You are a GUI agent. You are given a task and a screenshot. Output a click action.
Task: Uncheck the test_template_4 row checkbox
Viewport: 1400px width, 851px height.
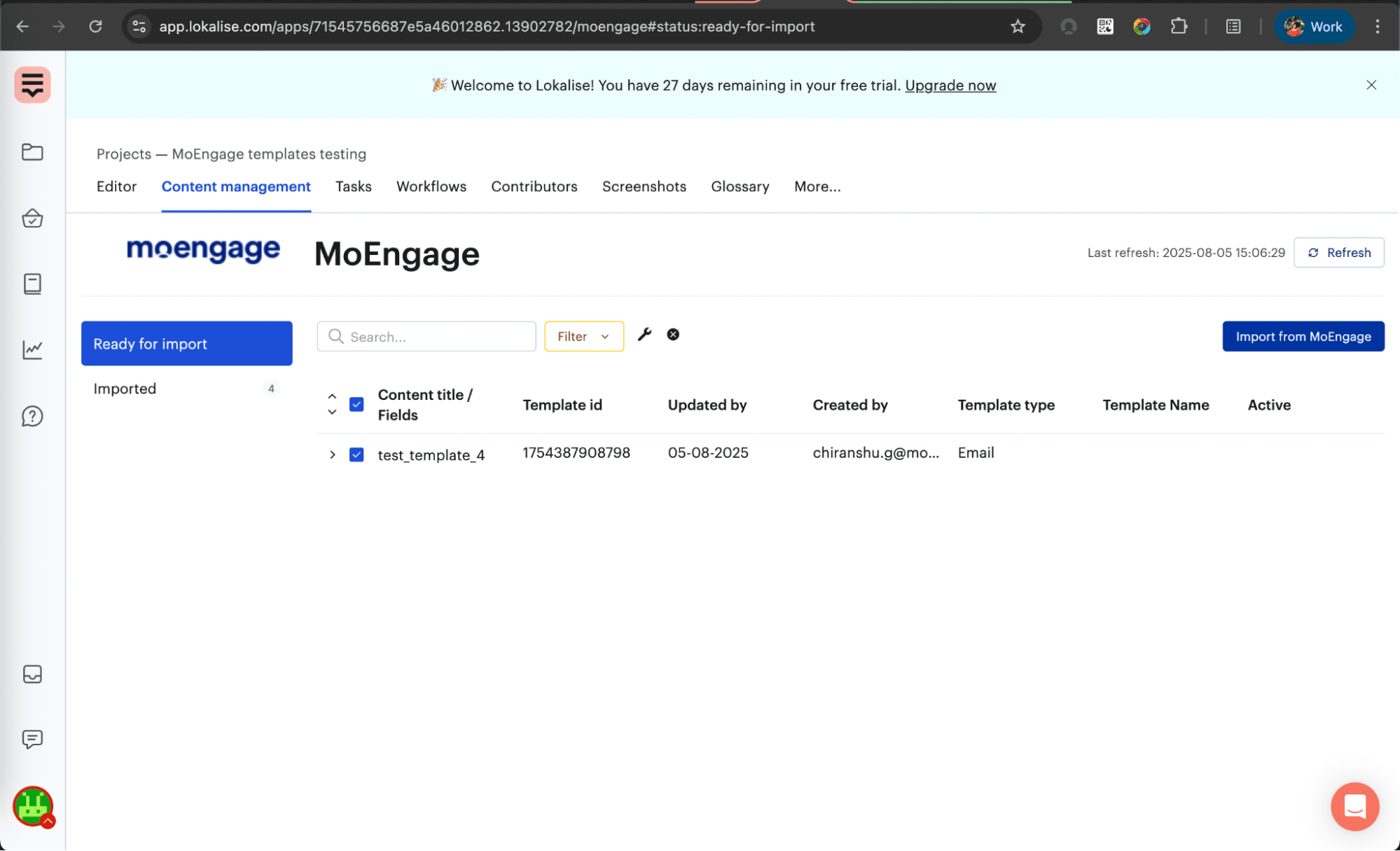[356, 455]
